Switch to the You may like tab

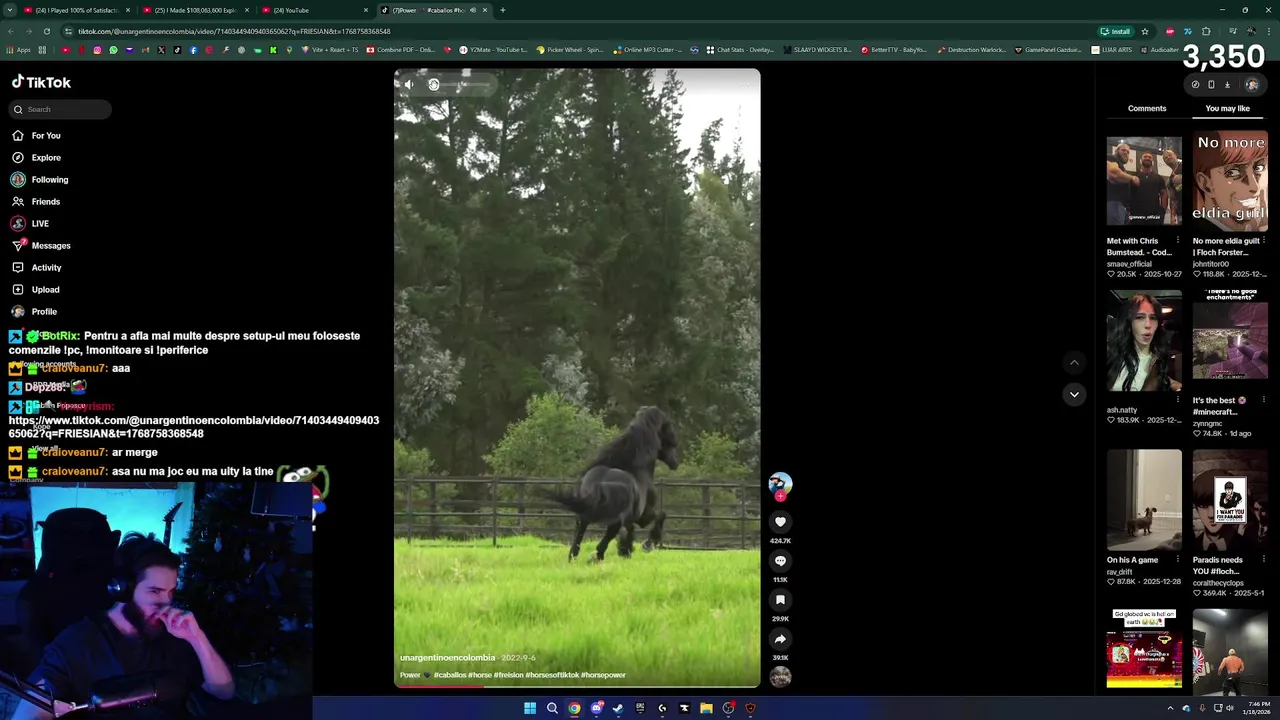coord(1227,108)
